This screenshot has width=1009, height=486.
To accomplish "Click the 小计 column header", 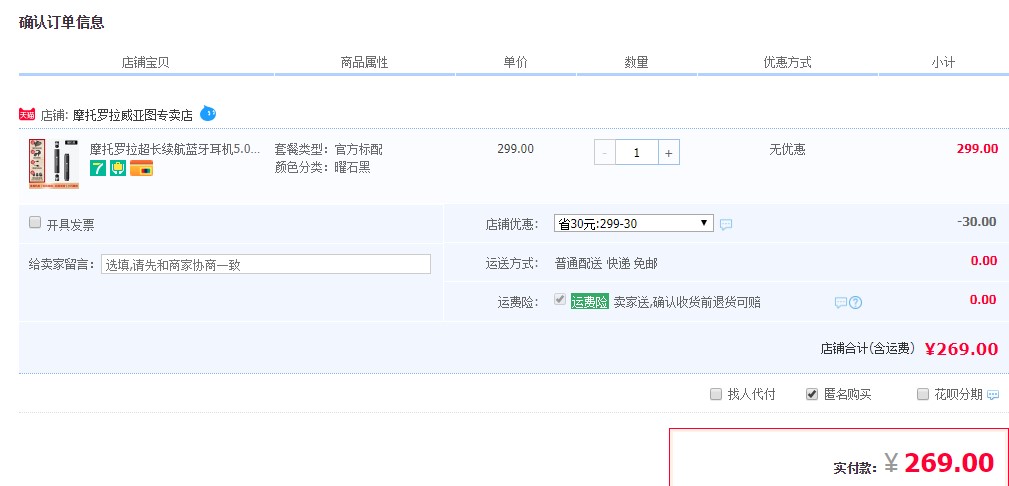I will 943,62.
